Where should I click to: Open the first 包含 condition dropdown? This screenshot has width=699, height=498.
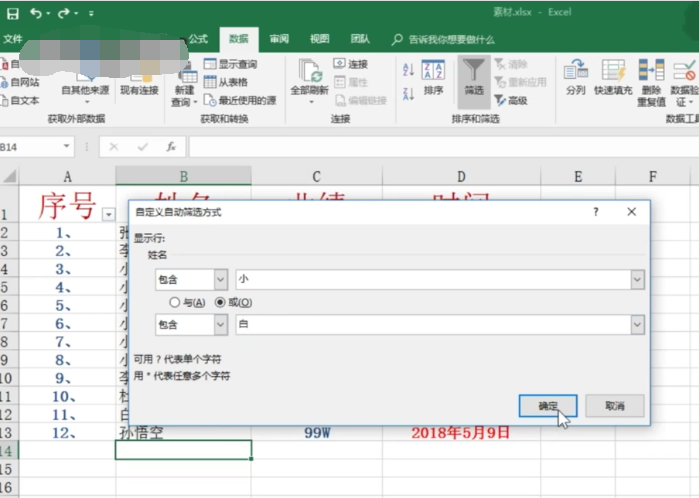[220, 280]
